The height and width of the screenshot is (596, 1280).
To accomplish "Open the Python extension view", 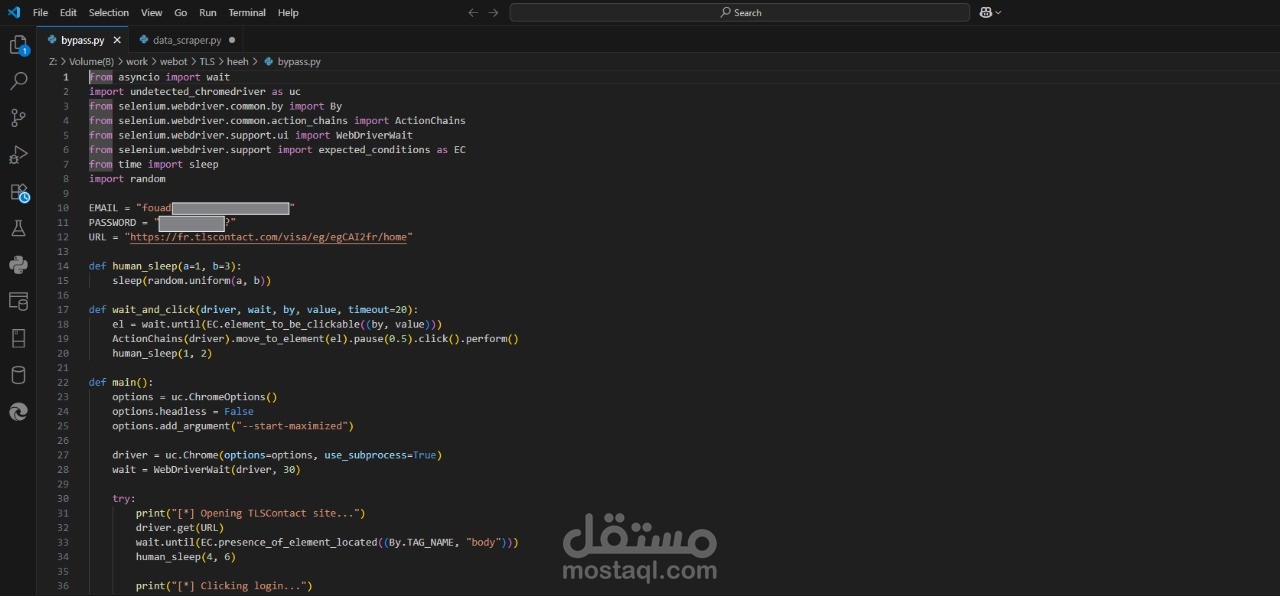I will tap(18, 265).
